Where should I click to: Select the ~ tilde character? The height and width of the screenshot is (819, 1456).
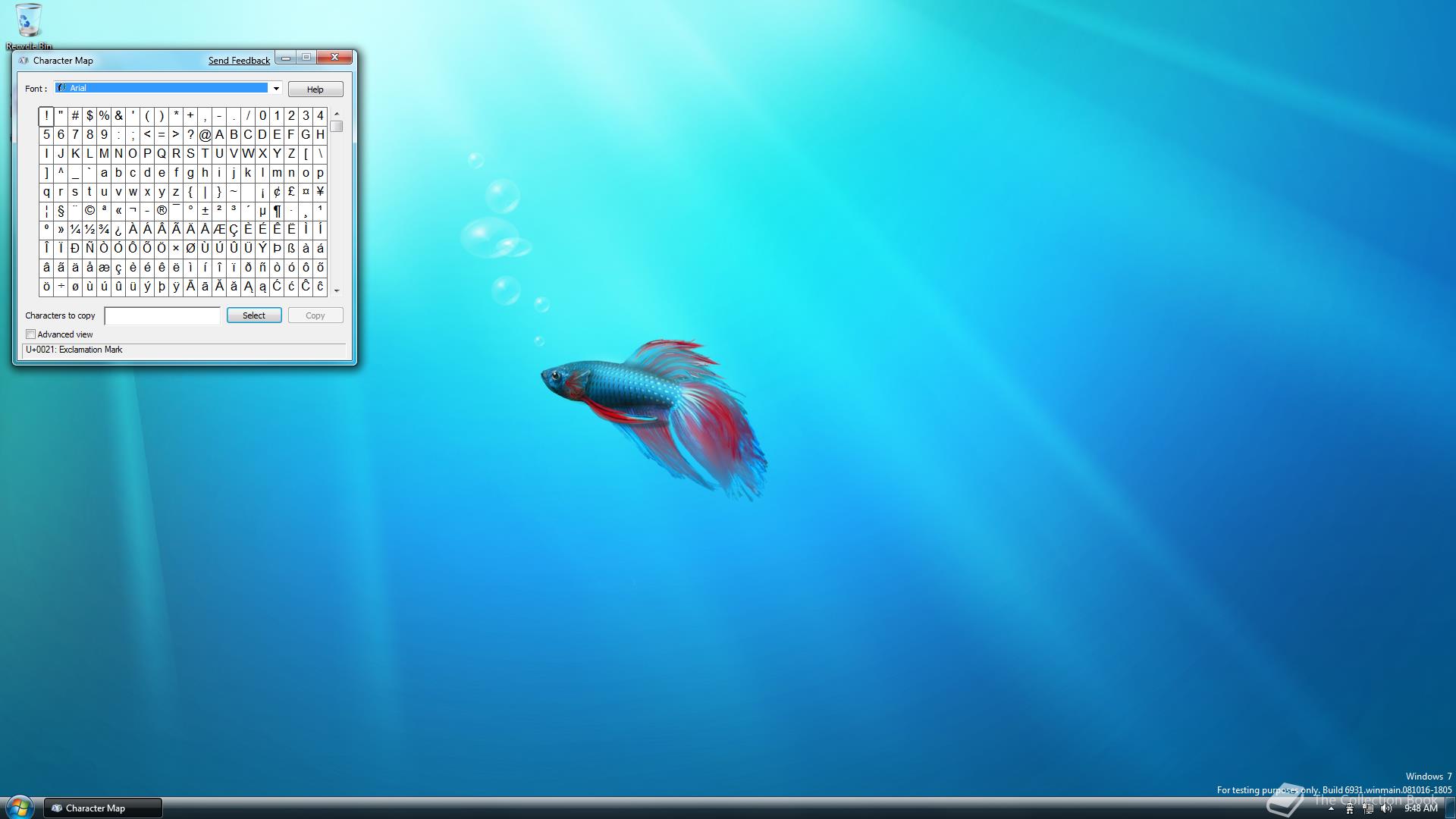pyautogui.click(x=234, y=192)
